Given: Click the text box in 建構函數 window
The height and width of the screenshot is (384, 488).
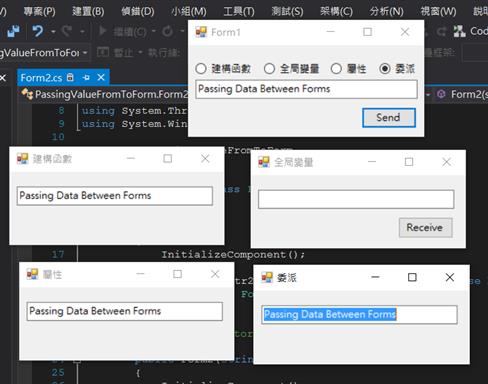Looking at the screenshot, I should click(x=115, y=196).
